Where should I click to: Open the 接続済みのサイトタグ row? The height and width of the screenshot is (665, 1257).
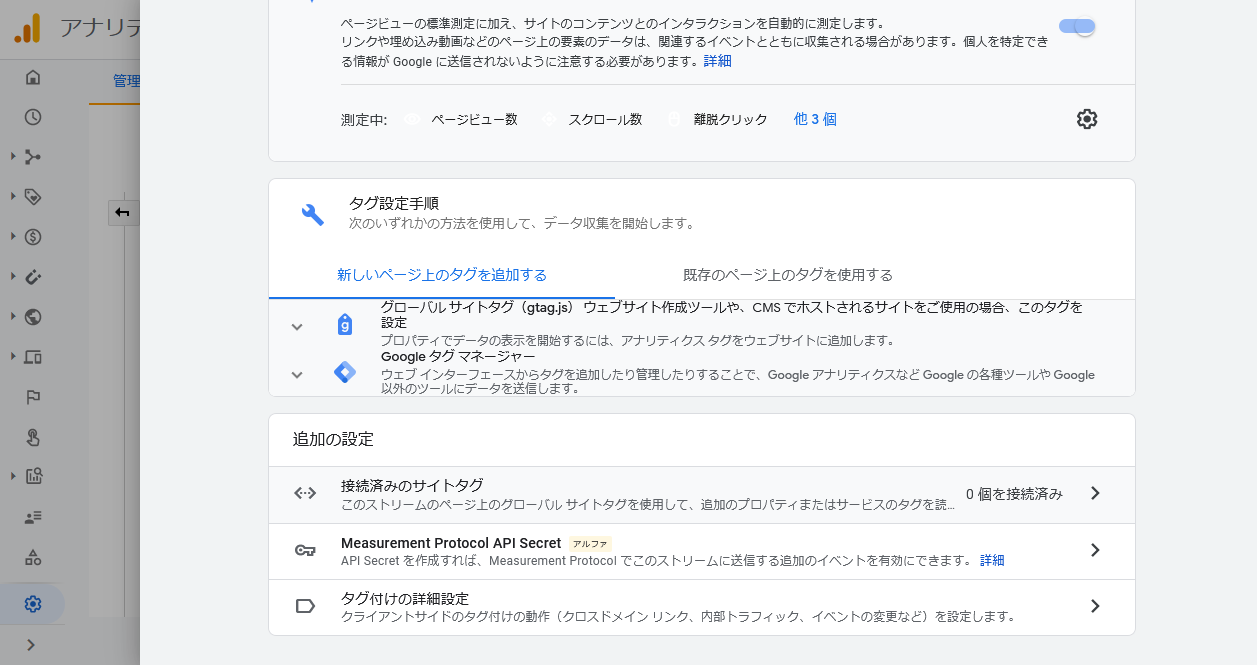702,495
